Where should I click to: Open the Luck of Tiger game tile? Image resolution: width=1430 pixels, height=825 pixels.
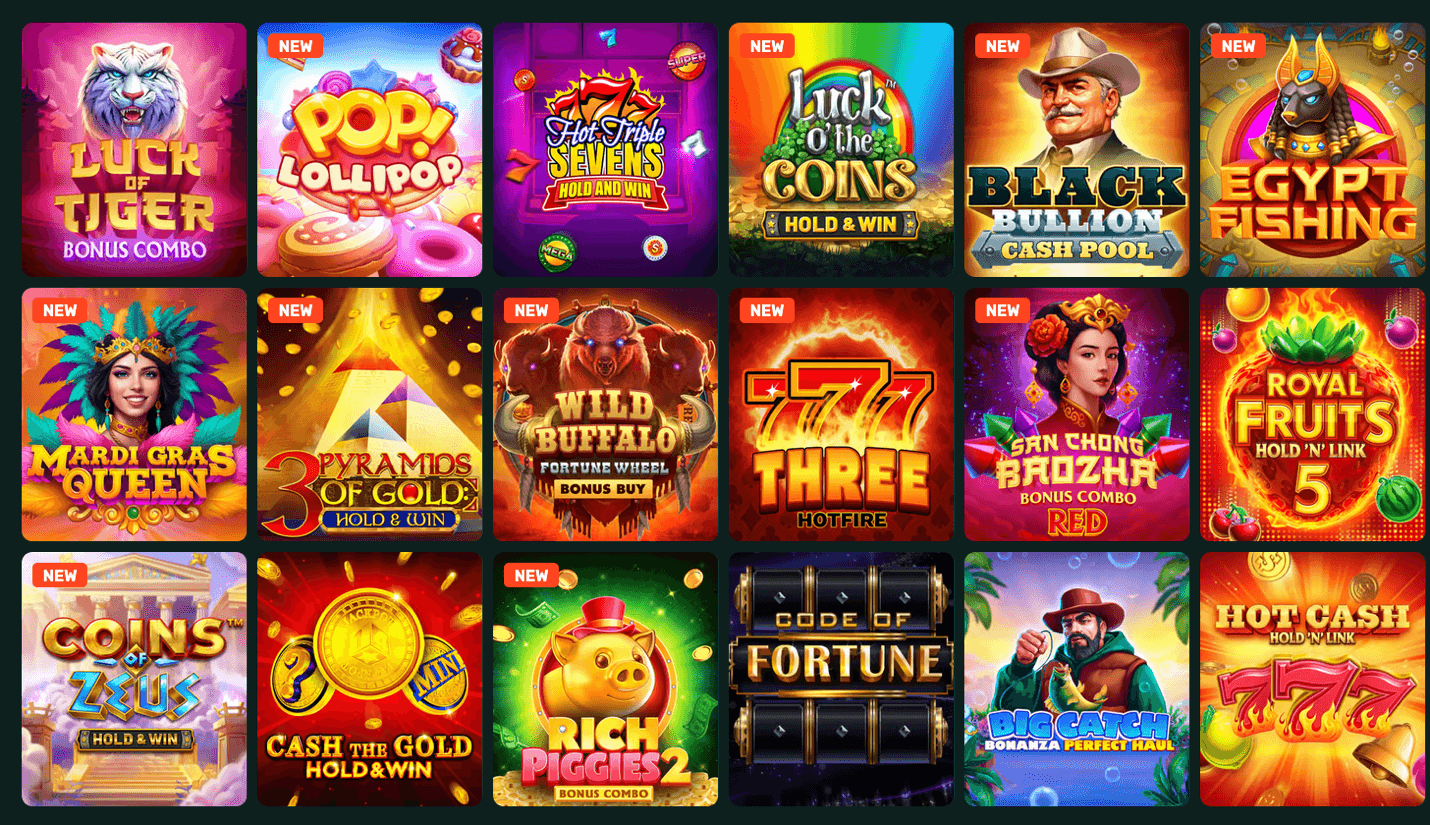(x=134, y=150)
